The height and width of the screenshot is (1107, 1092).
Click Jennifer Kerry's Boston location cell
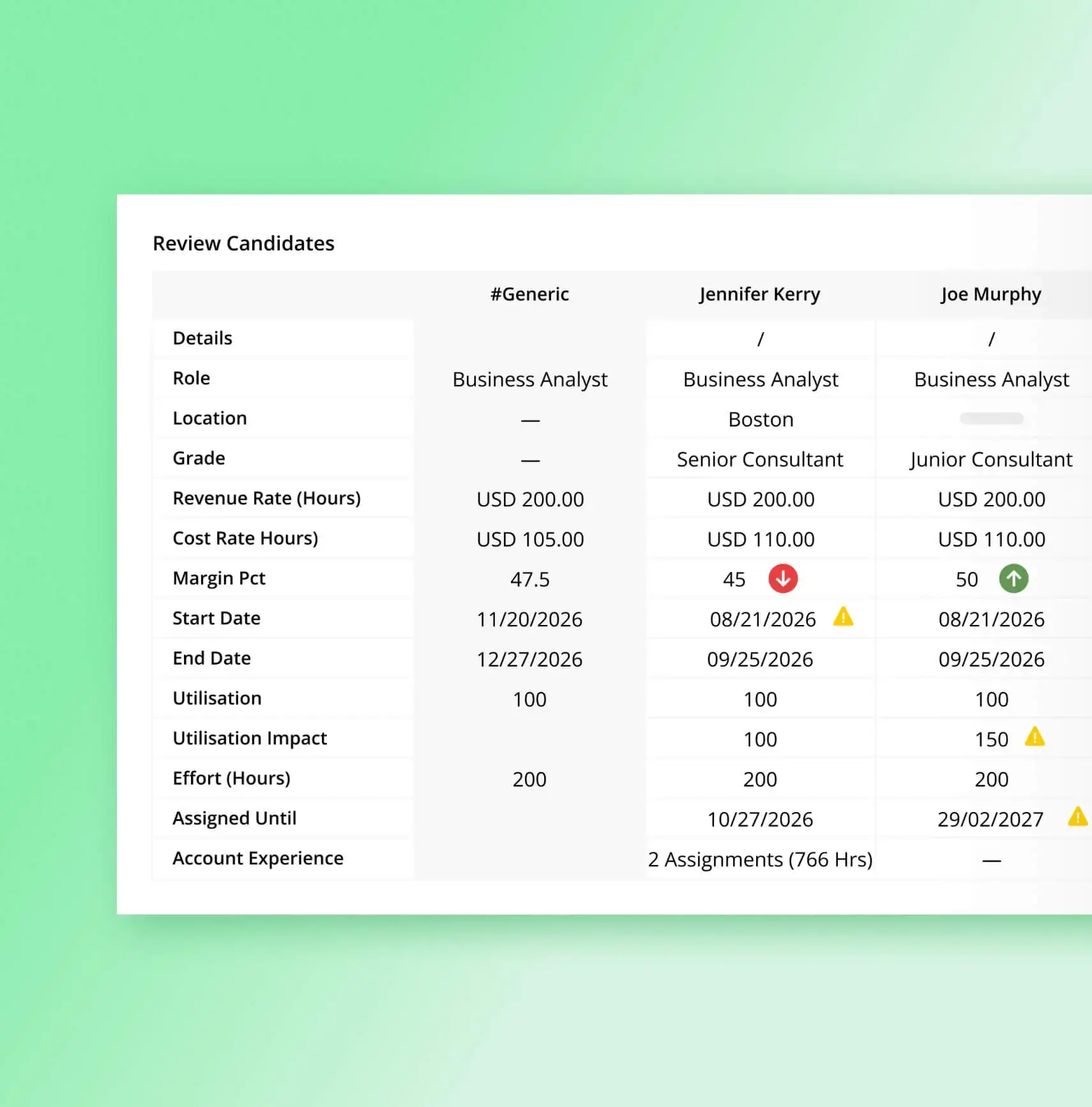tap(760, 419)
